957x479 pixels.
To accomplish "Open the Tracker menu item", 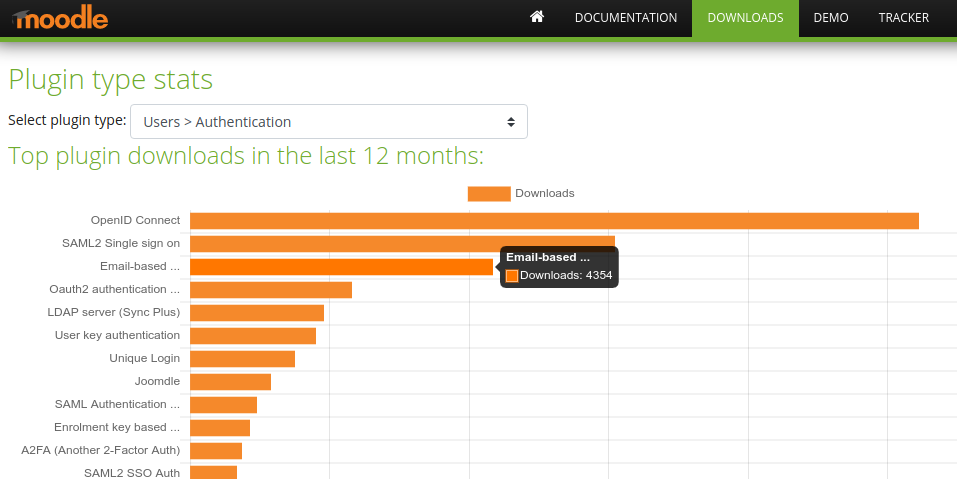I will click(x=904, y=18).
